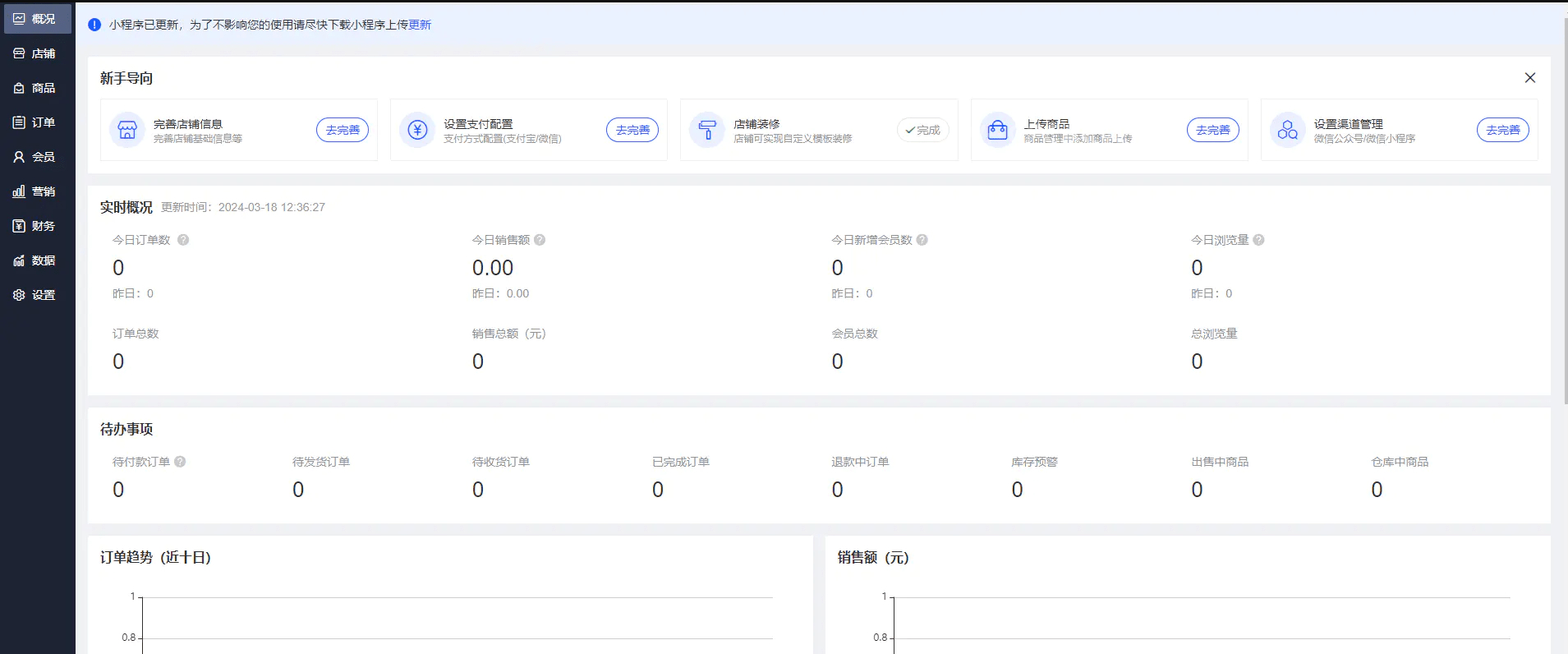The image size is (1568, 654).
Task: Click the channel icon for 设置渠道管理
Action: (x=1287, y=130)
